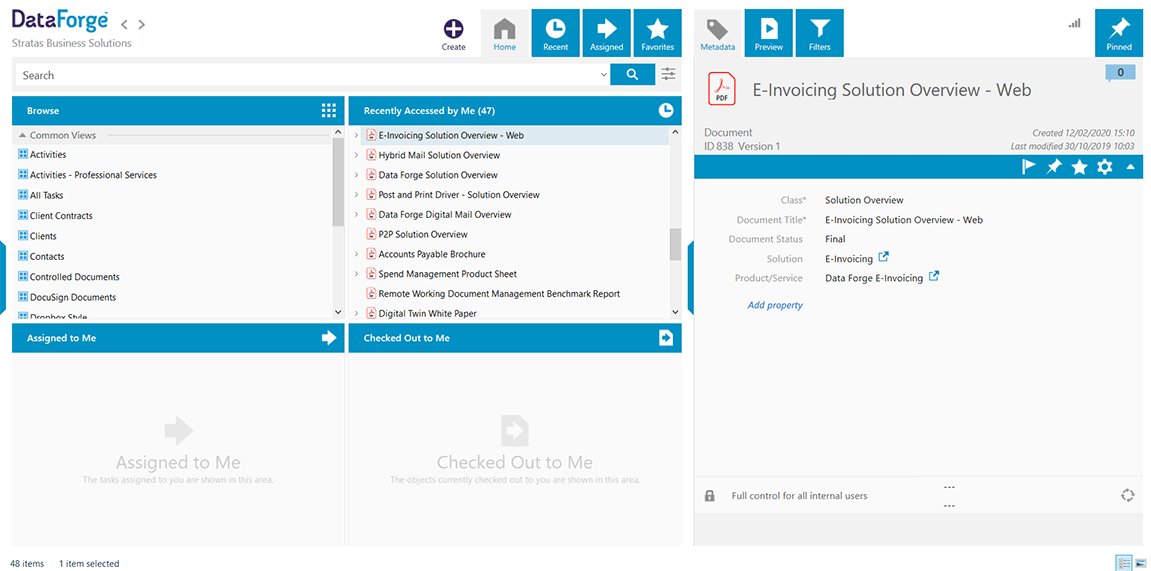The image size is (1151, 571).
Task: Click the flag icon in metadata toolbar
Action: tap(1028, 167)
